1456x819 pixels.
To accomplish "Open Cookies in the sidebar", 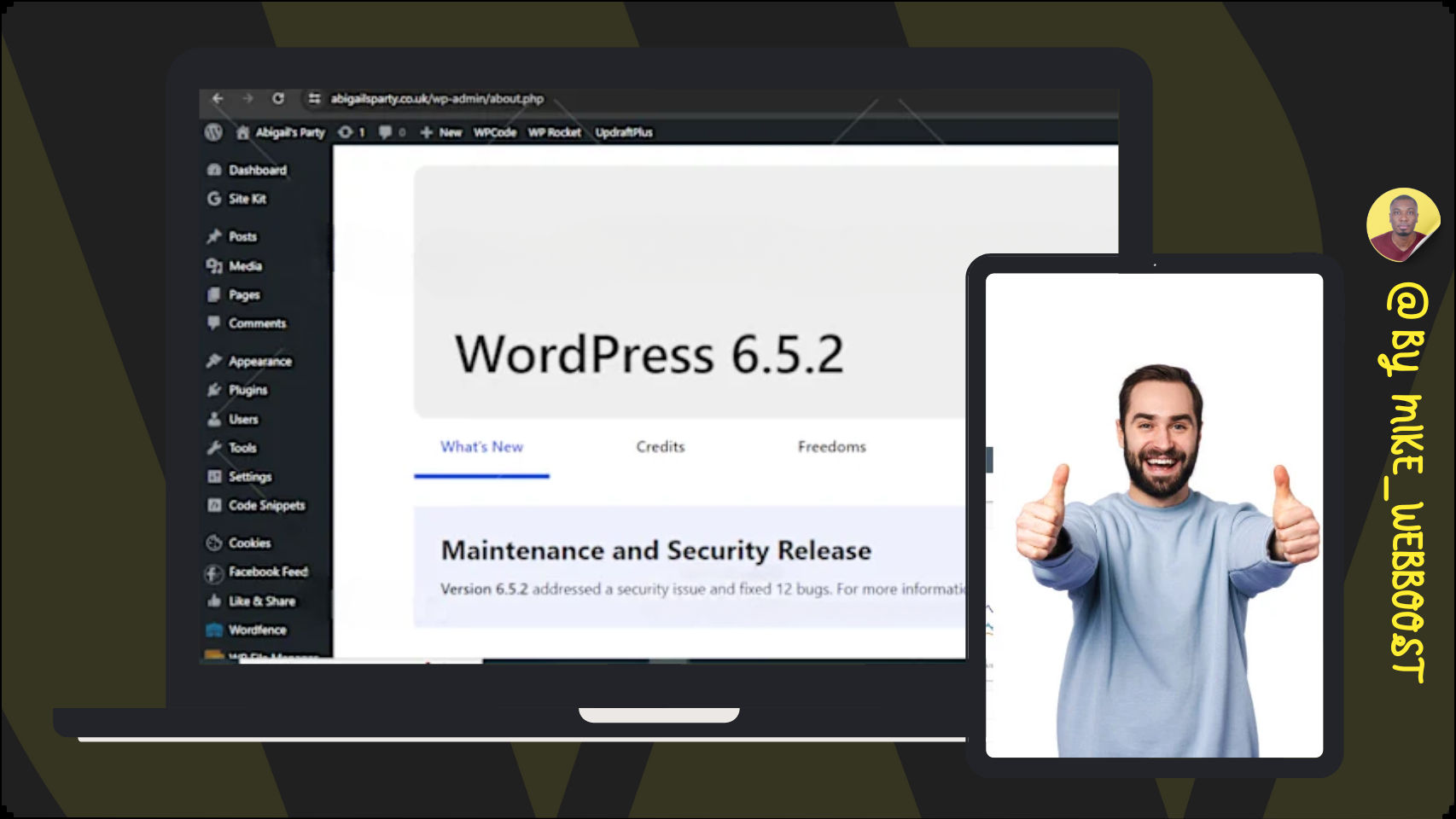I will click(x=249, y=543).
